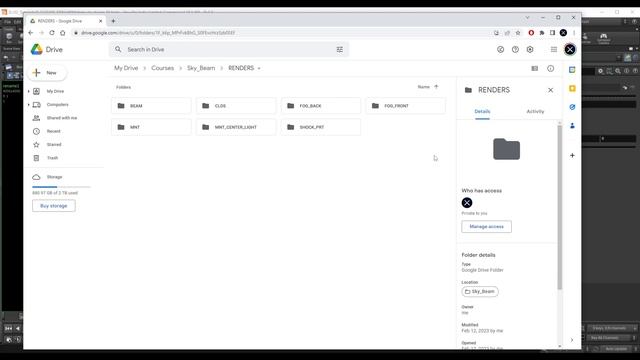Image resolution: width=640 pixels, height=360 pixels.
Task: Open Recent files
Action: pyautogui.click(x=53, y=131)
